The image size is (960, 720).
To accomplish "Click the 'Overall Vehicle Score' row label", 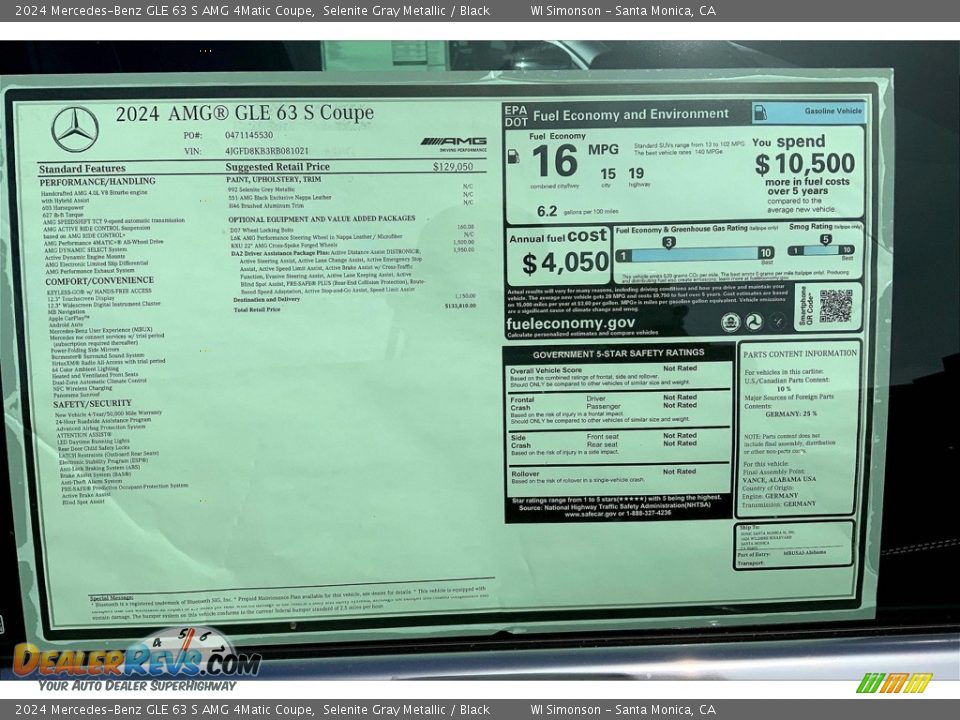I will pyautogui.click(x=546, y=370).
